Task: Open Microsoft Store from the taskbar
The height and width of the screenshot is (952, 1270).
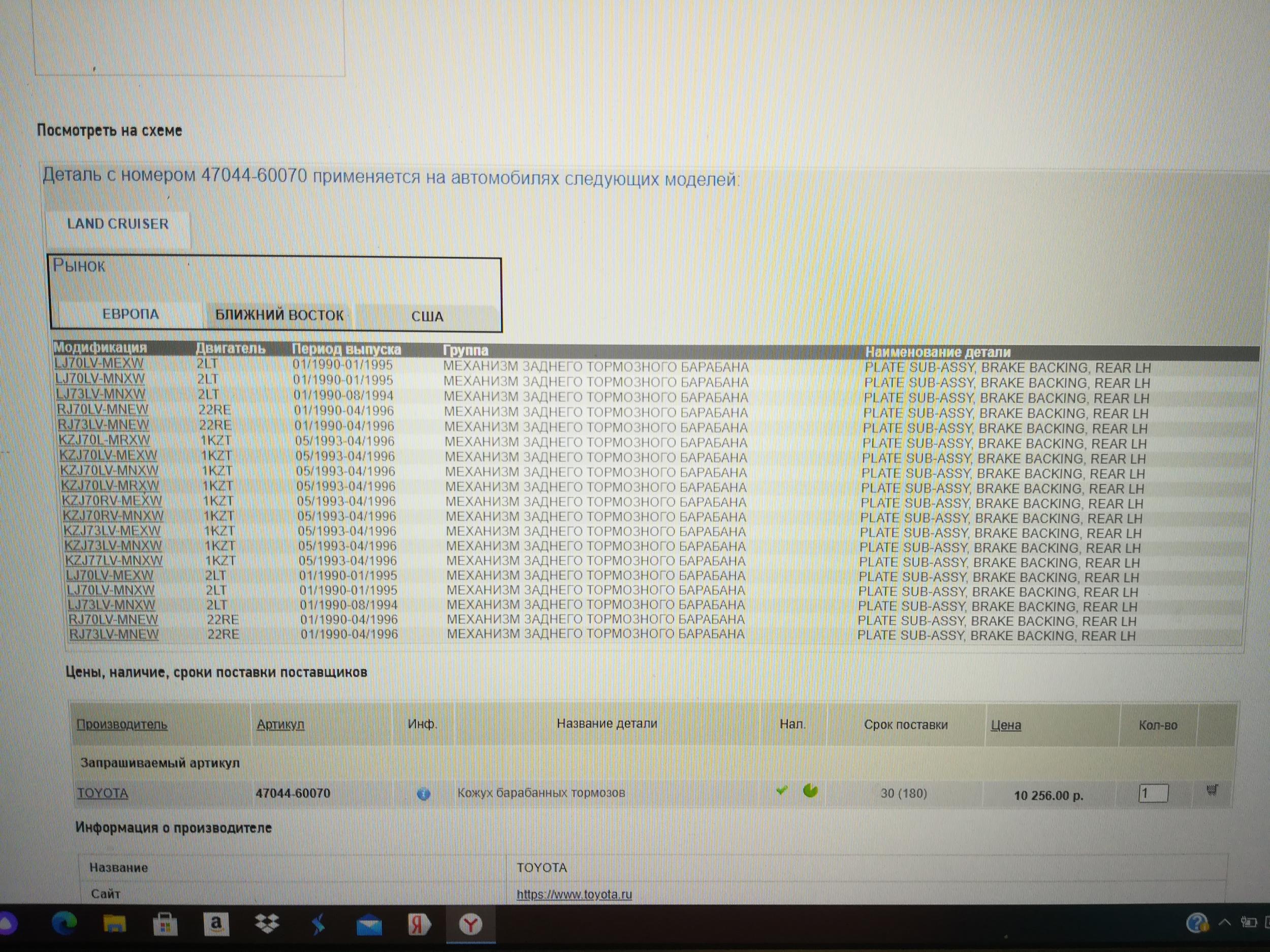Action: tap(165, 925)
